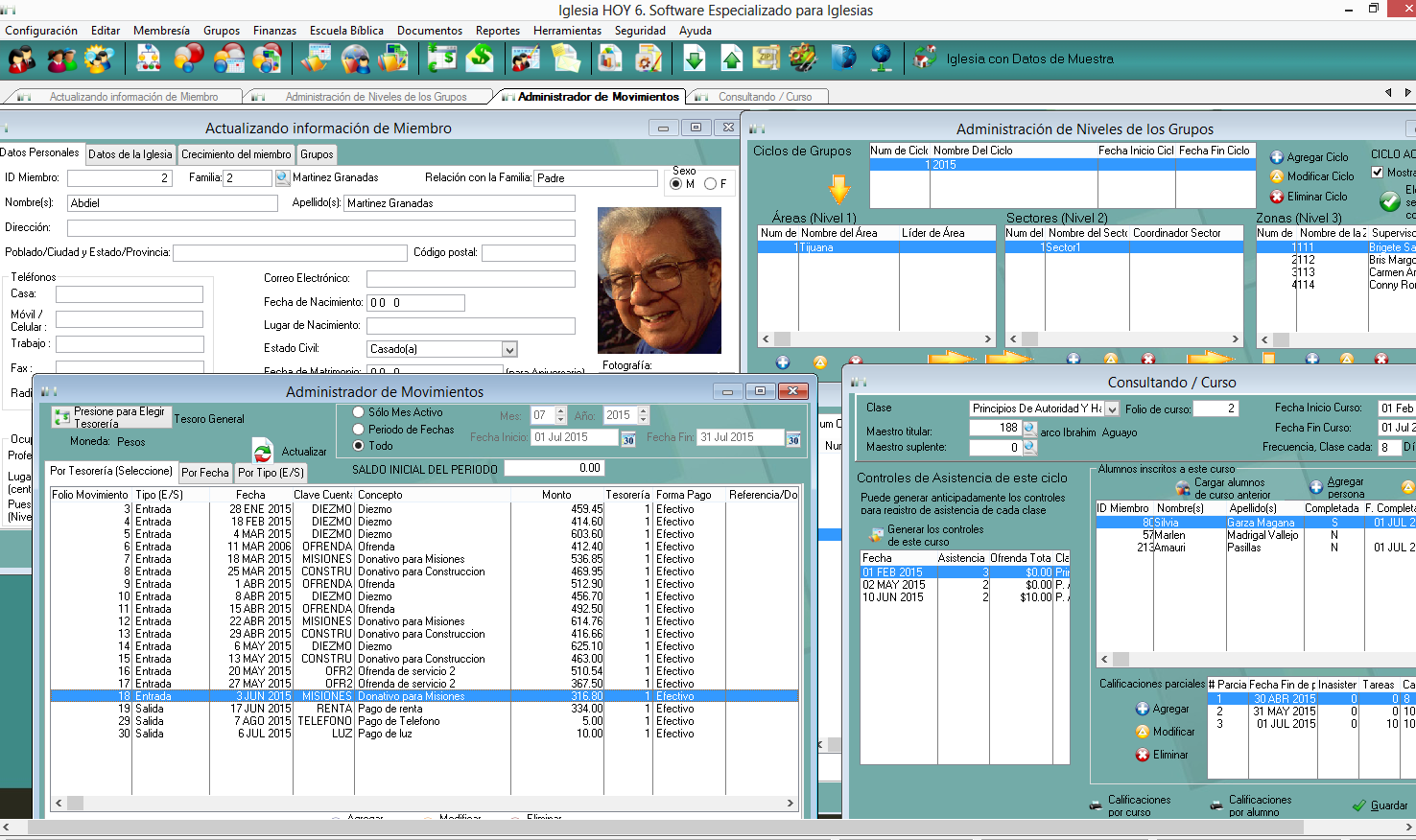
Task: Open the Finanzas menu
Action: [x=274, y=31]
